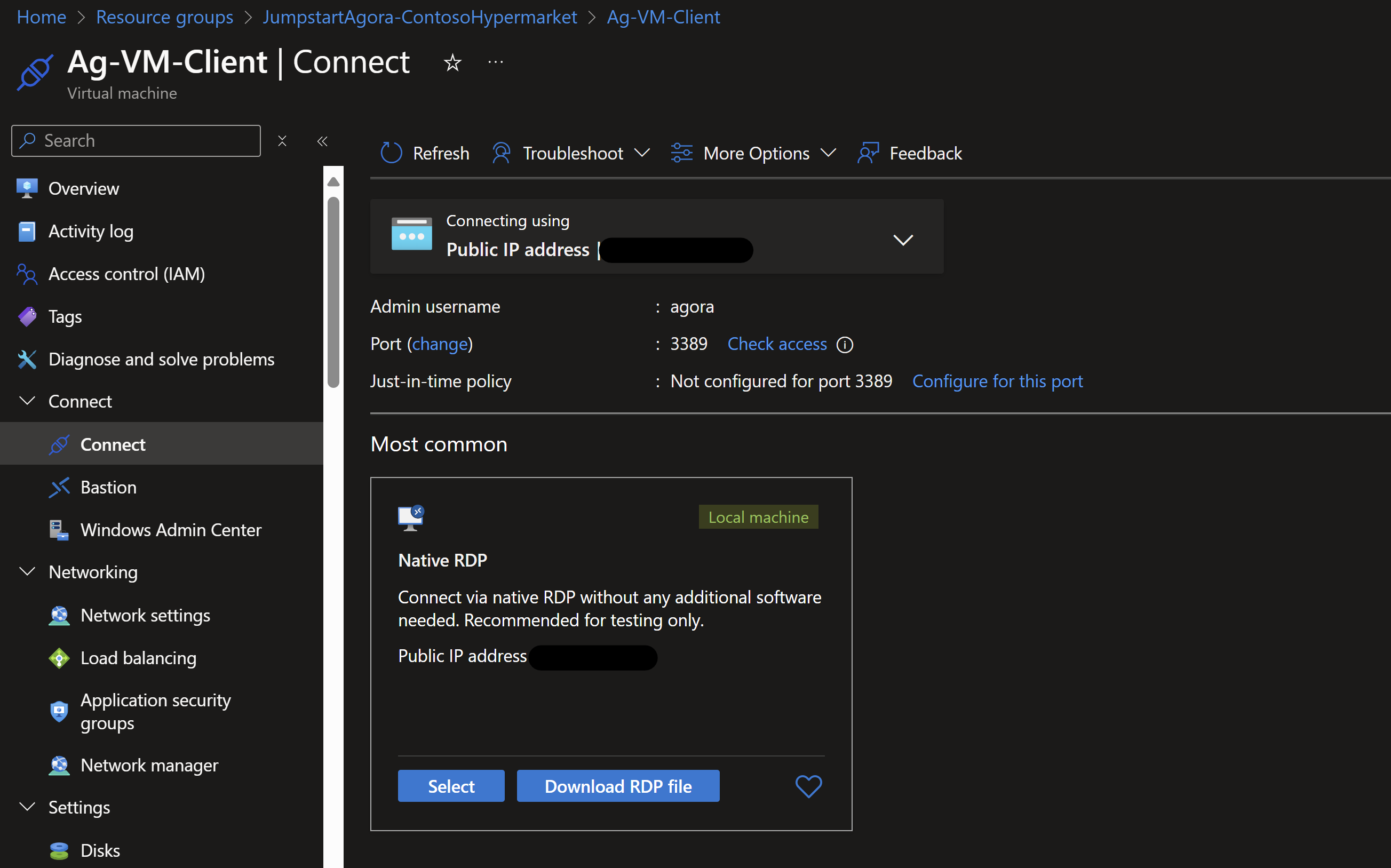Click the sidebar scroll up arrow
The image size is (1391, 868).
pos(333,182)
